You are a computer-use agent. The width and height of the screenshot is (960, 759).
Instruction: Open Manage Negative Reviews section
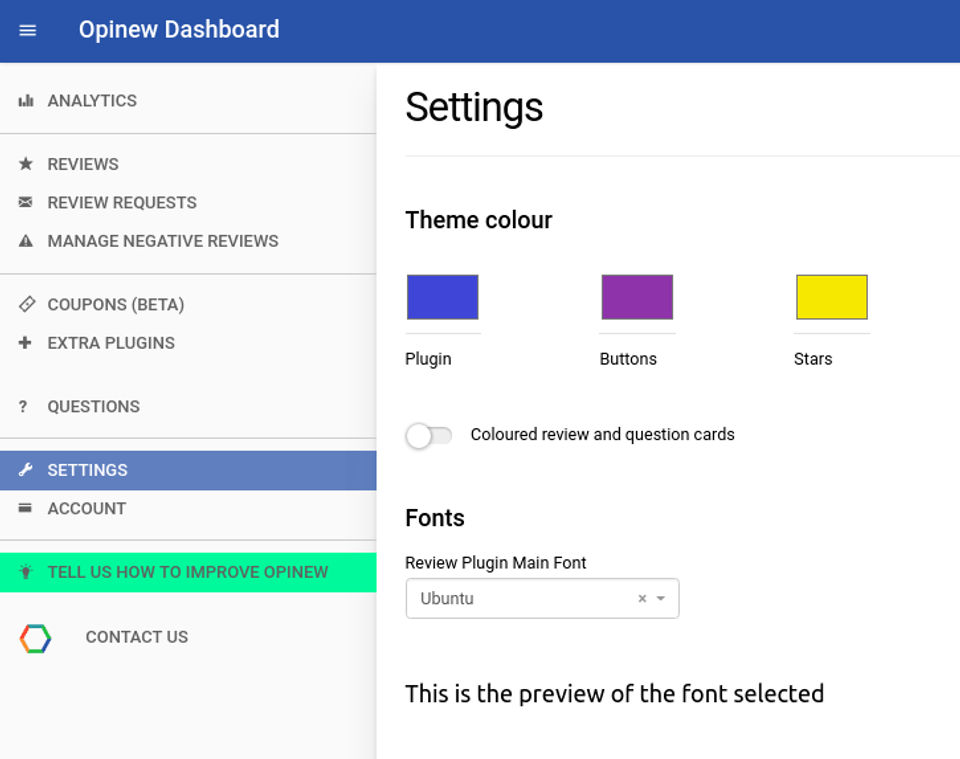(x=163, y=241)
